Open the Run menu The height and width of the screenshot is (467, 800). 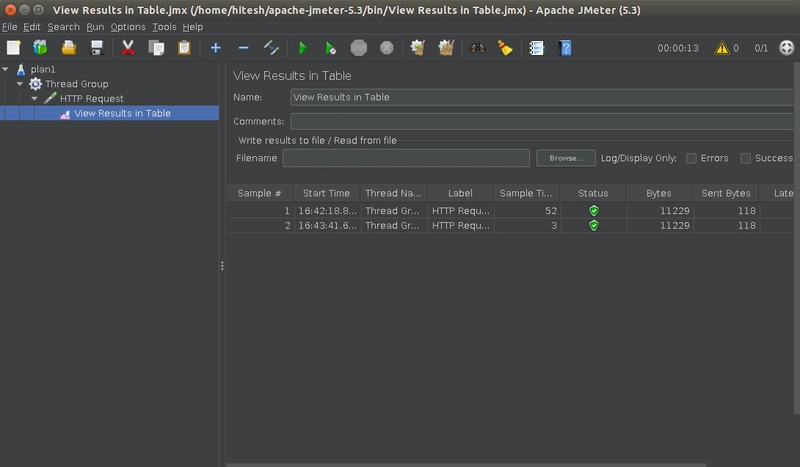pyautogui.click(x=95, y=27)
